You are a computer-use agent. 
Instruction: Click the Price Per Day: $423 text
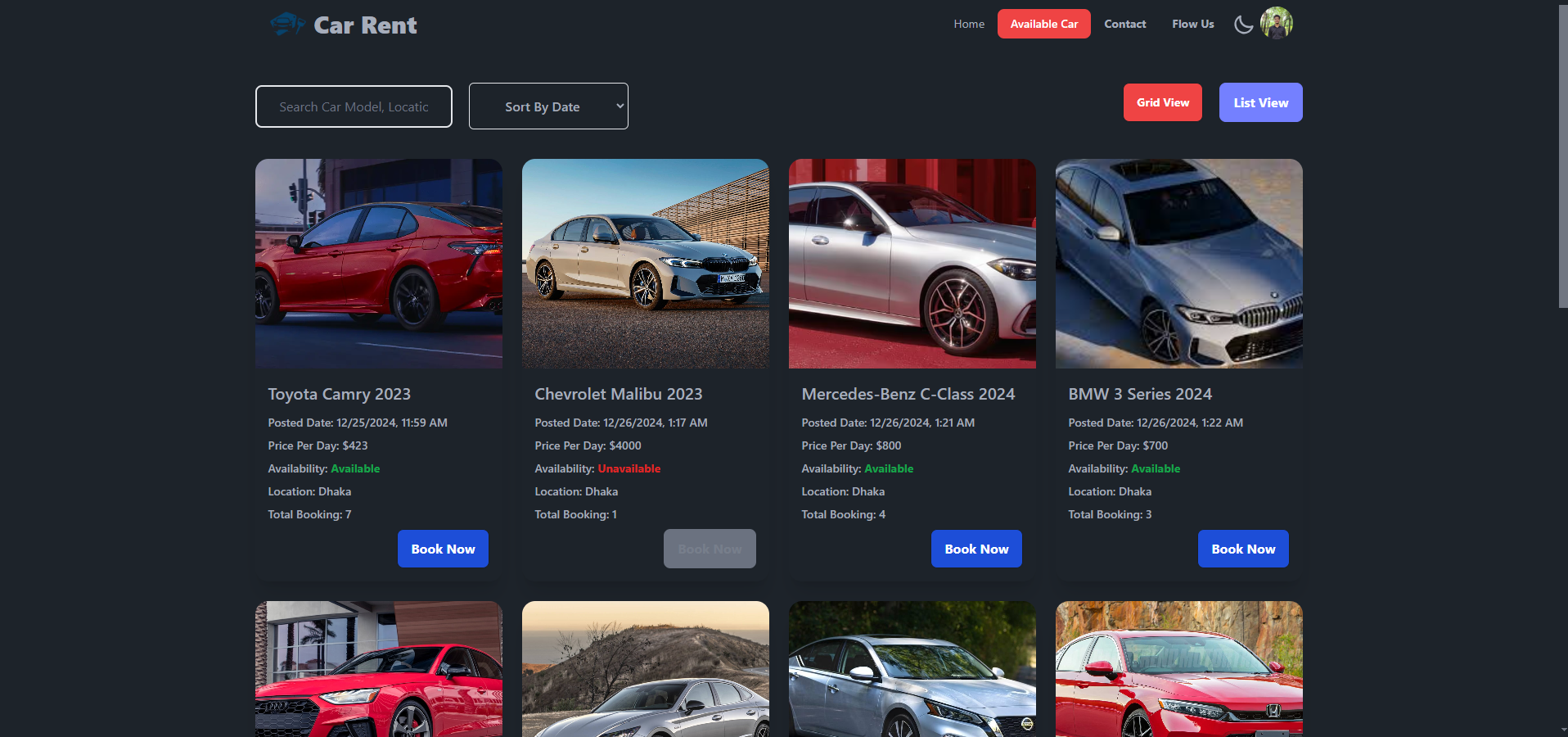click(318, 445)
